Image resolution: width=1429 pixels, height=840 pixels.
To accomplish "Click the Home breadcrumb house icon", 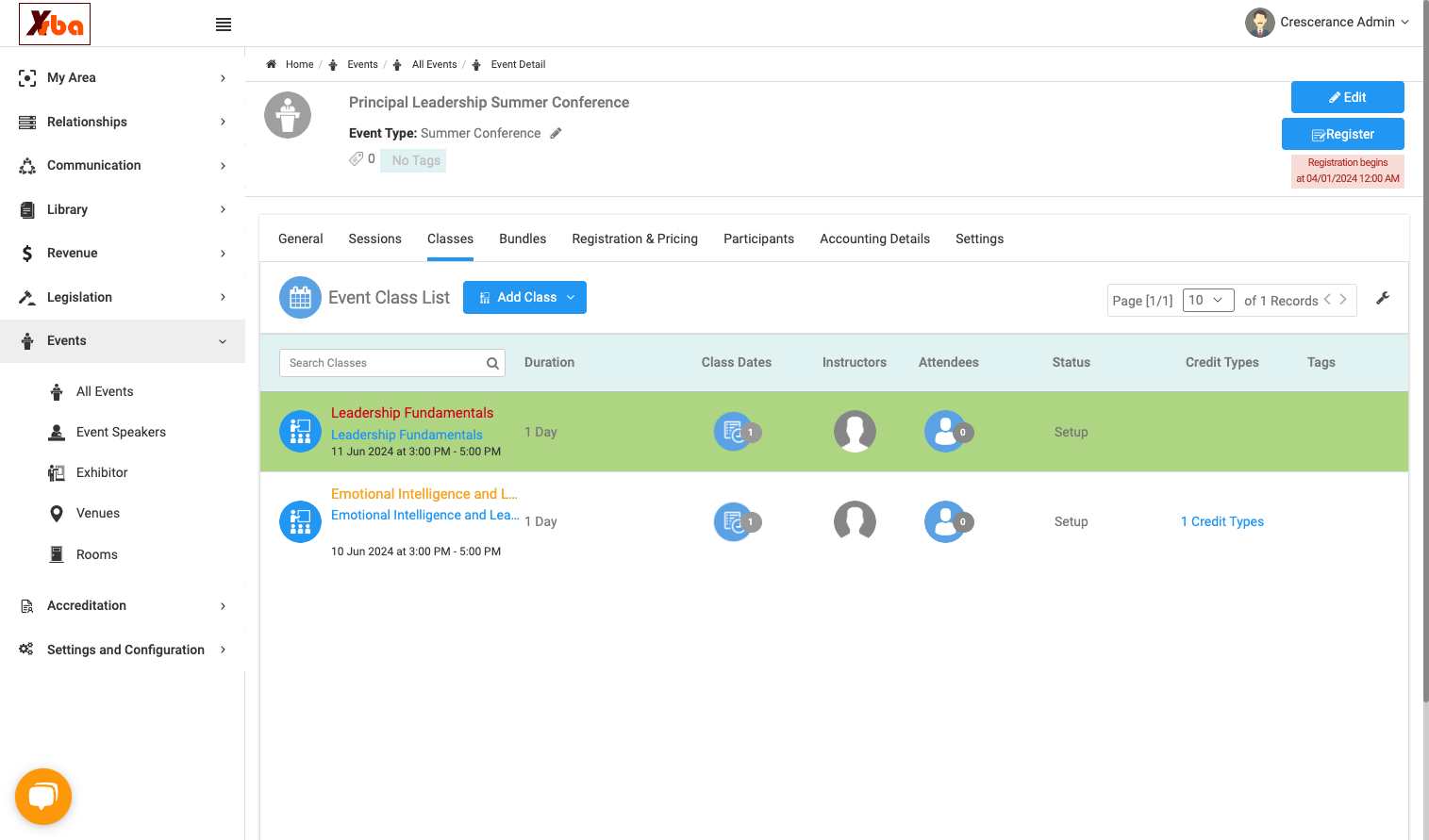I will click(271, 64).
